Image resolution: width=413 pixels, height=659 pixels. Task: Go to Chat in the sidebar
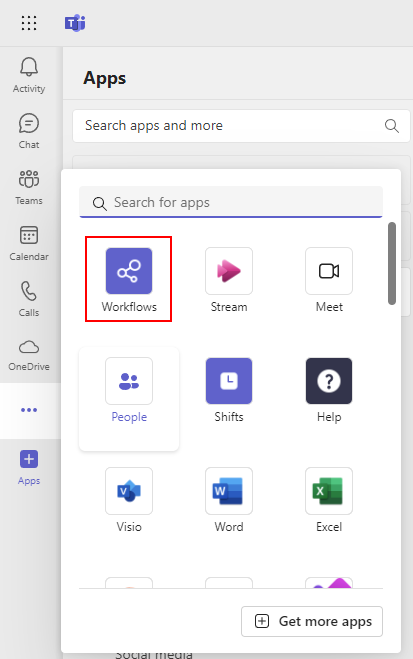click(29, 131)
